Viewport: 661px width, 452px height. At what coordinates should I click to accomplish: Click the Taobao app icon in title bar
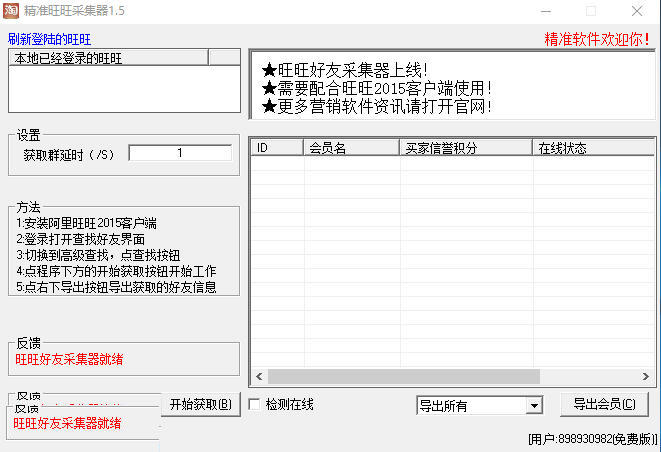(x=11, y=11)
